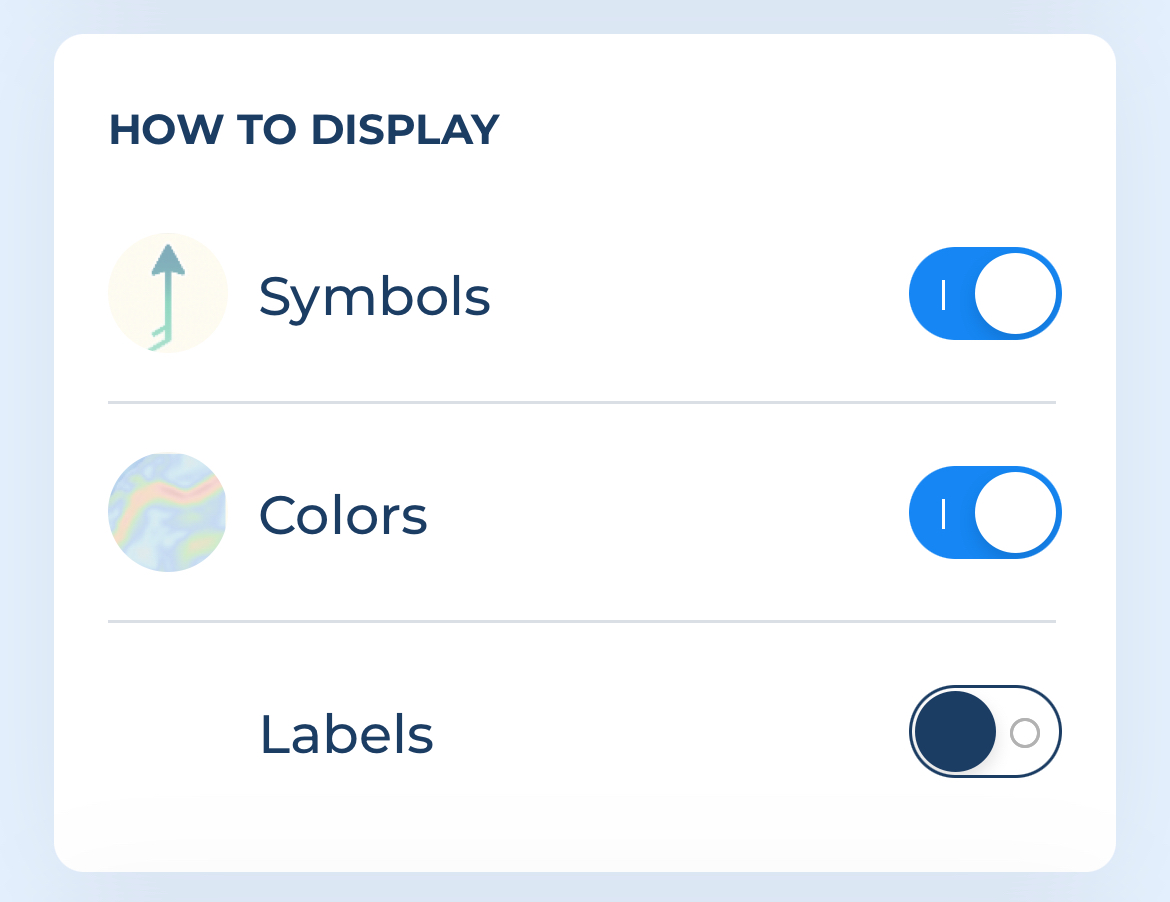Screen dimensions: 1170x902
Task: Click the on-indicator bar inside Symbols switch
Action: tap(944, 294)
